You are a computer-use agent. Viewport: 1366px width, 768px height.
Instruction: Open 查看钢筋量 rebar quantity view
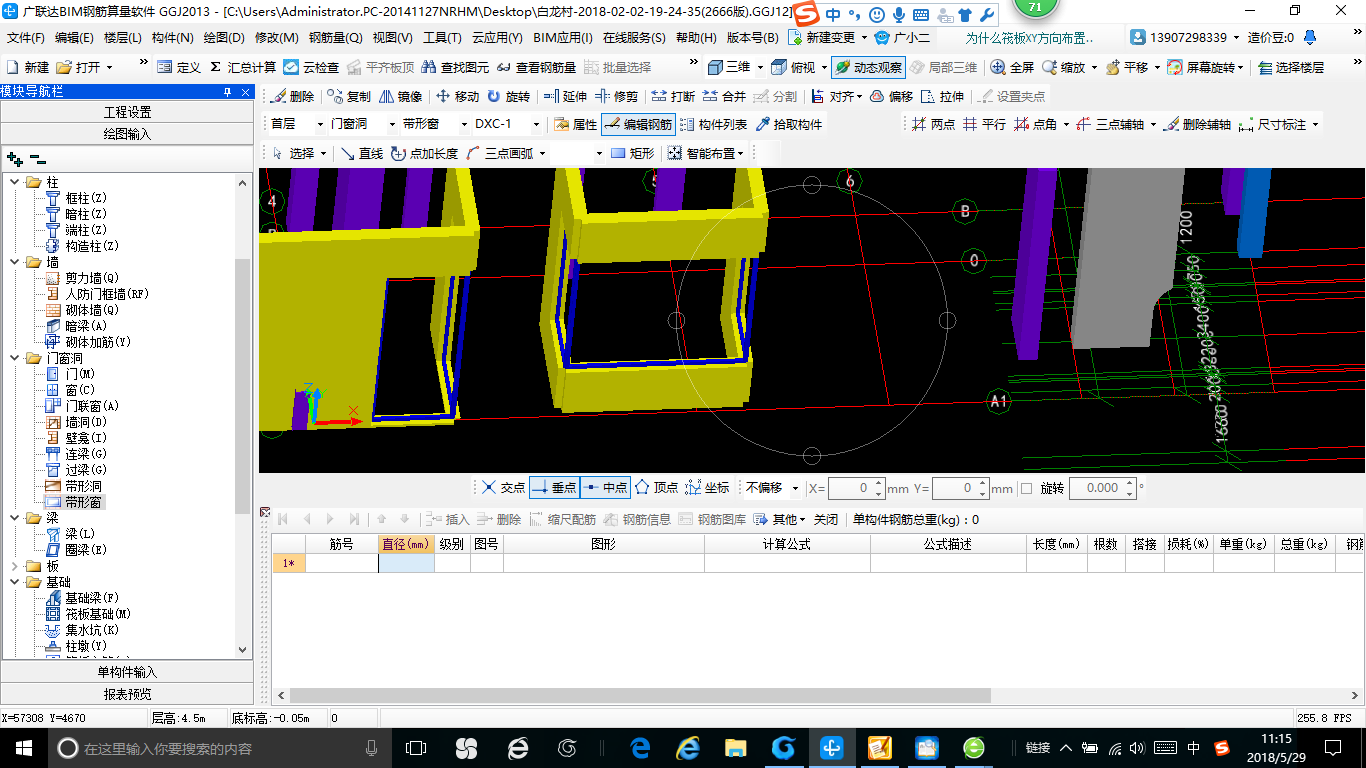(x=536, y=67)
